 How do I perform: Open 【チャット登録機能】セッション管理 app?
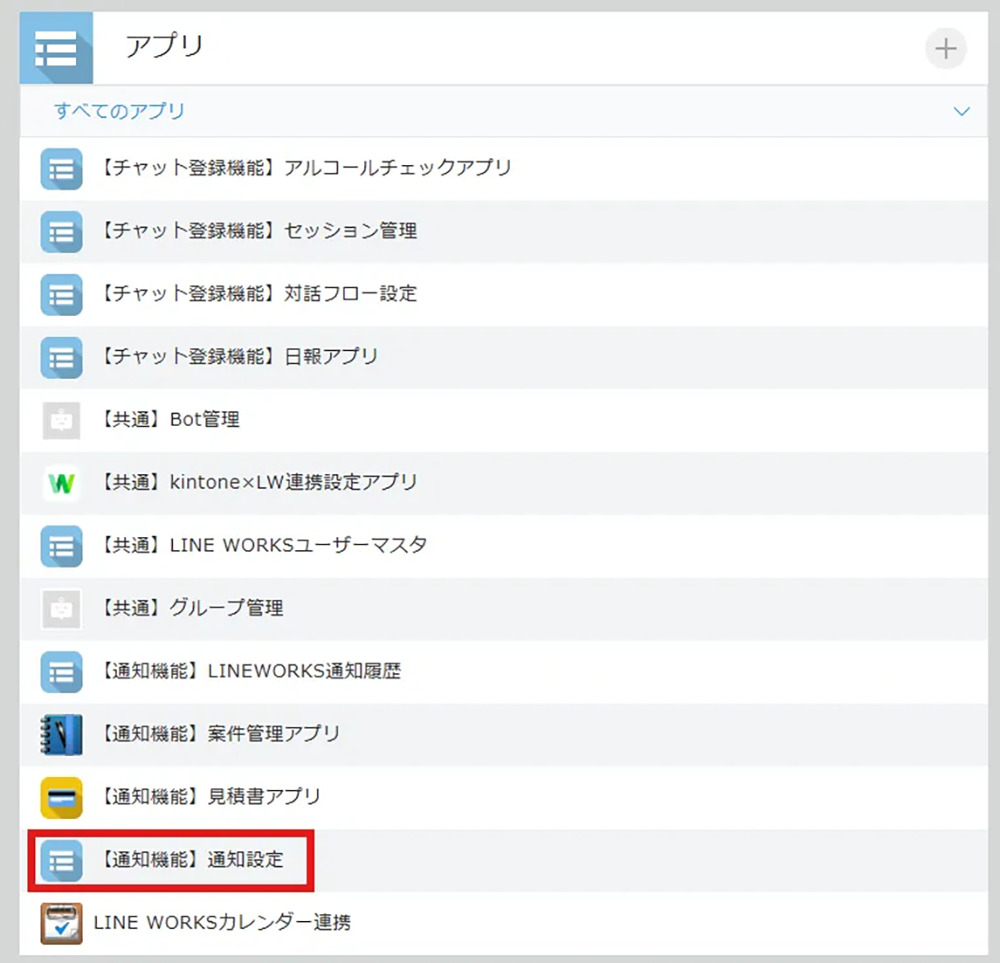click(258, 231)
